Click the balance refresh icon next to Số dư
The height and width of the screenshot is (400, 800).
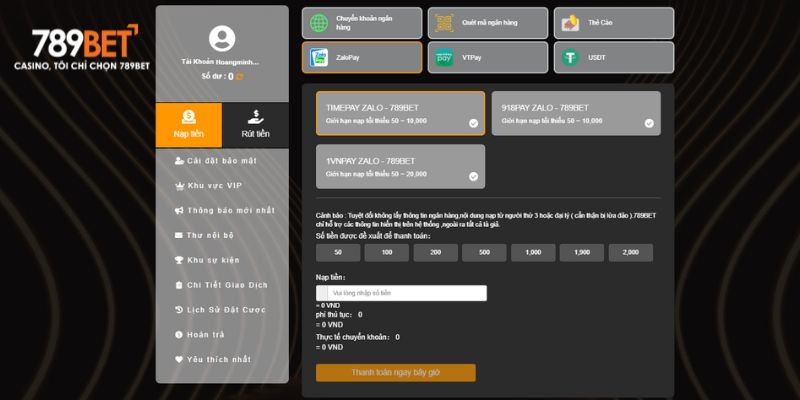tap(239, 77)
